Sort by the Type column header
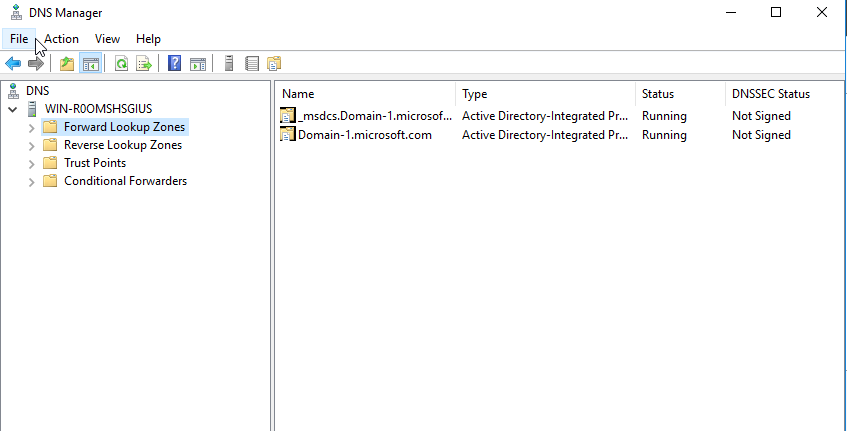This screenshot has height=431, width=847. coord(546,94)
